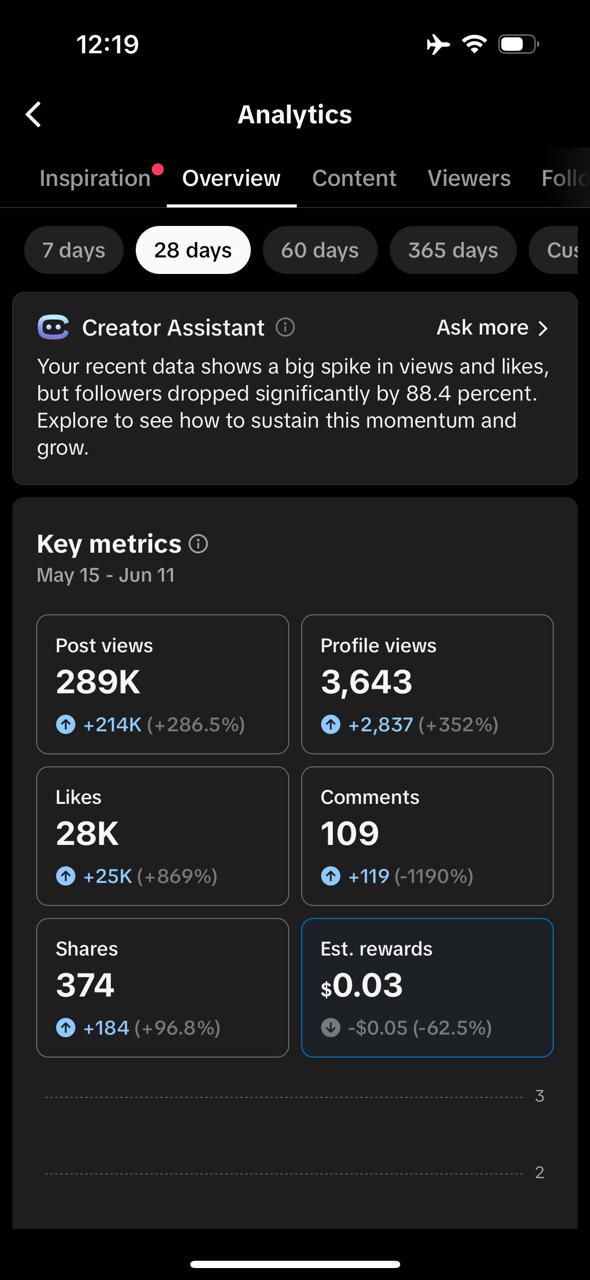The height and width of the screenshot is (1280, 590).
Task: Open Creator Assistant info icon
Action: (x=285, y=327)
